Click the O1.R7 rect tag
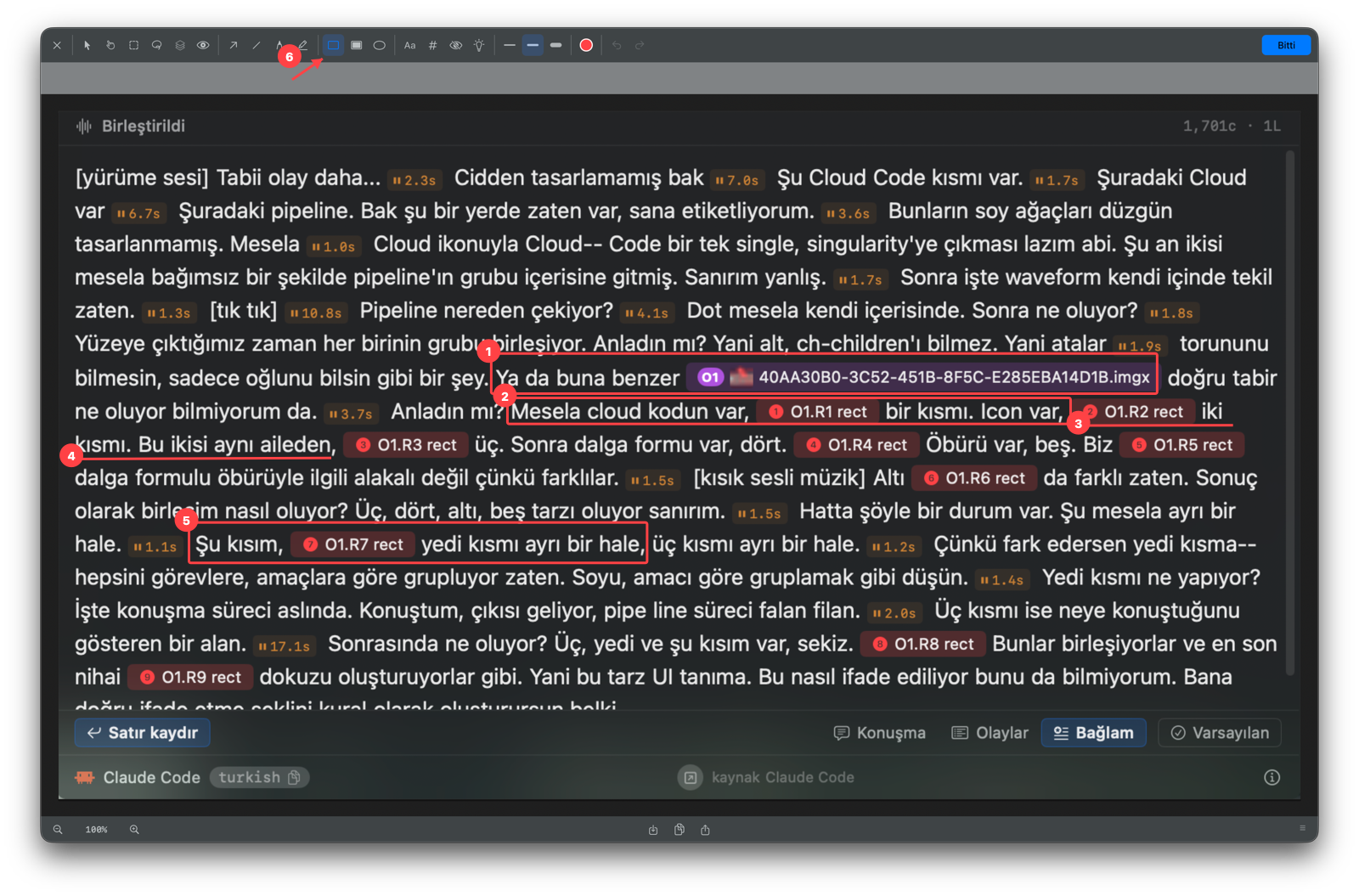 [353, 544]
